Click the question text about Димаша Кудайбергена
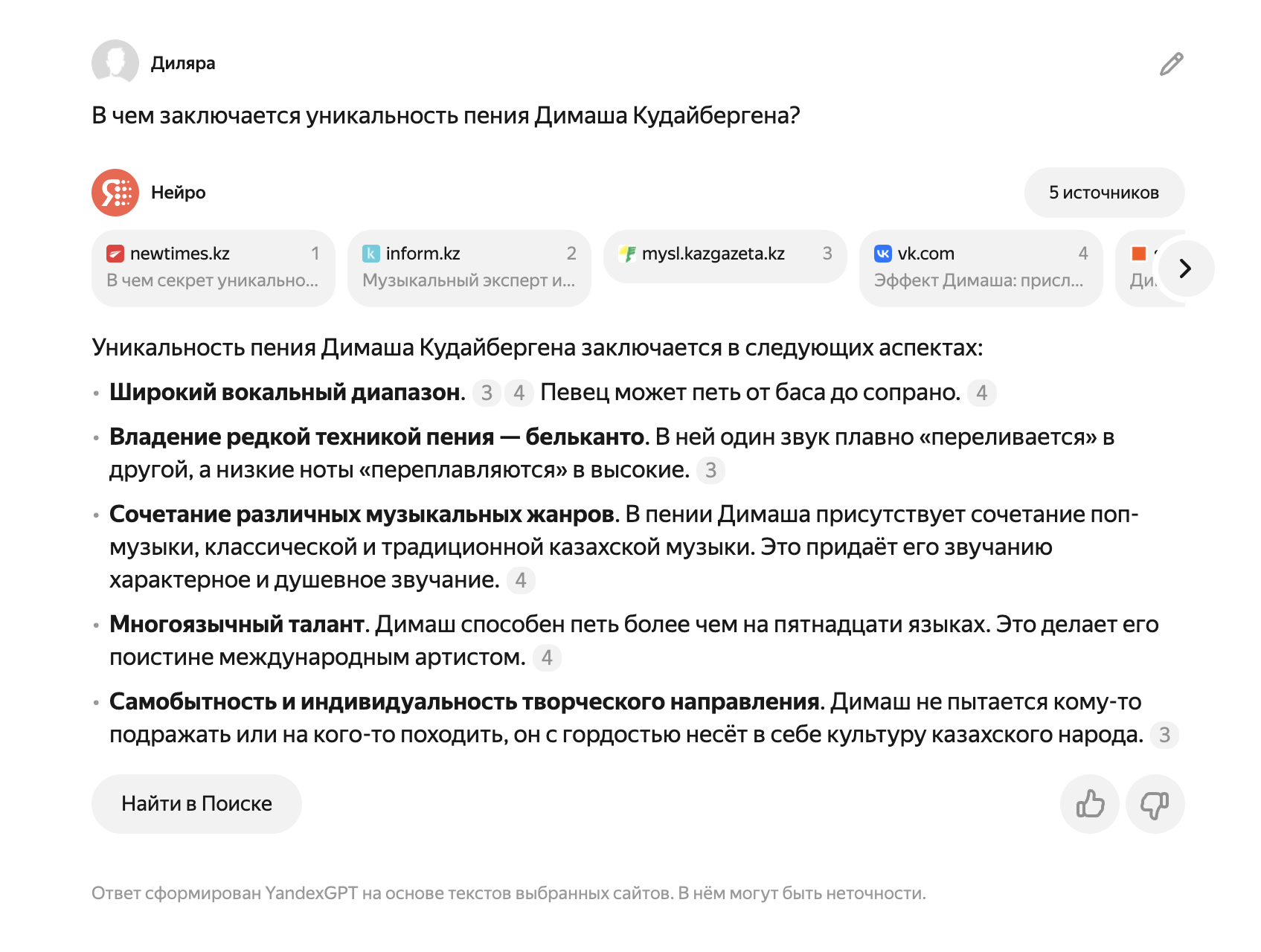 pos(446,116)
